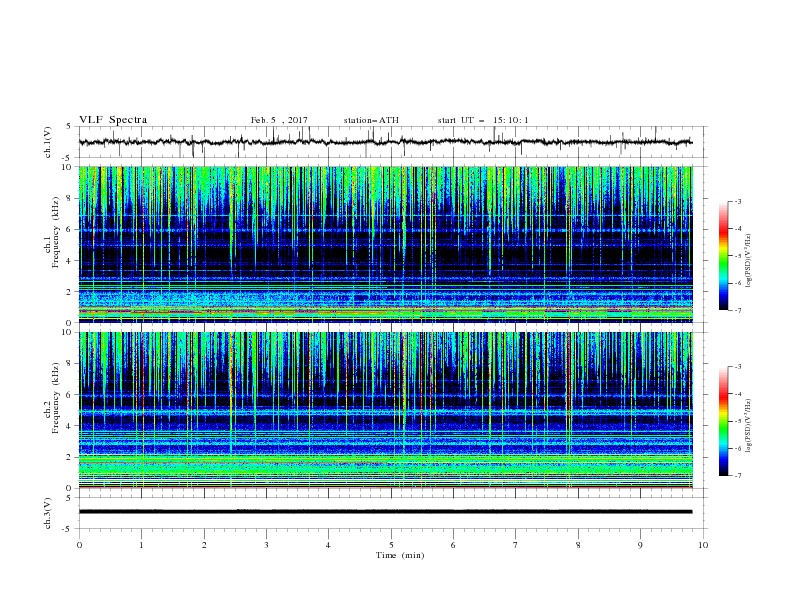This screenshot has height=612, width=792.
Task: Click the '4' kHz tick on ch.2 spectrogram
Action: coord(70,426)
